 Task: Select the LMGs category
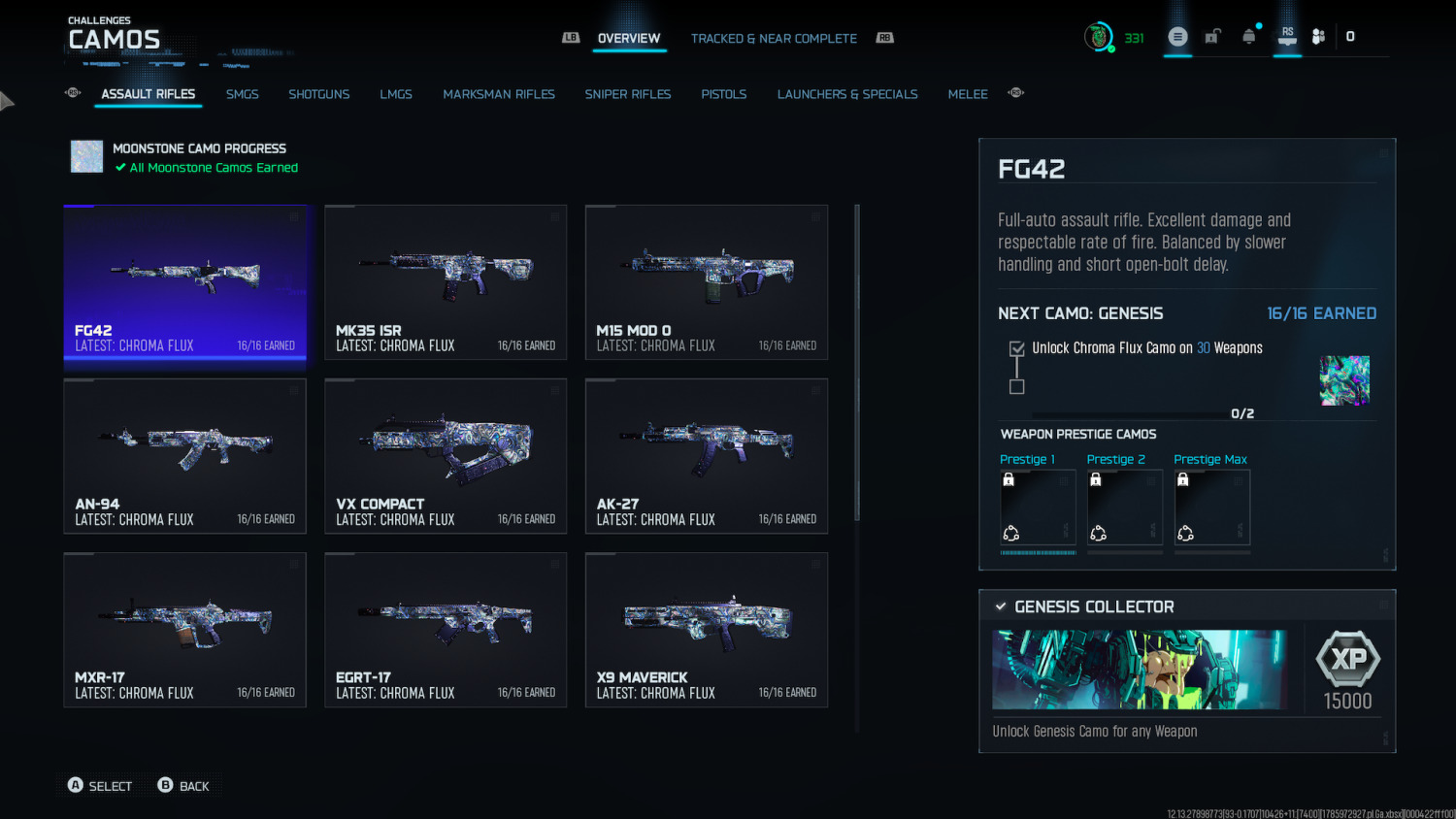point(396,94)
